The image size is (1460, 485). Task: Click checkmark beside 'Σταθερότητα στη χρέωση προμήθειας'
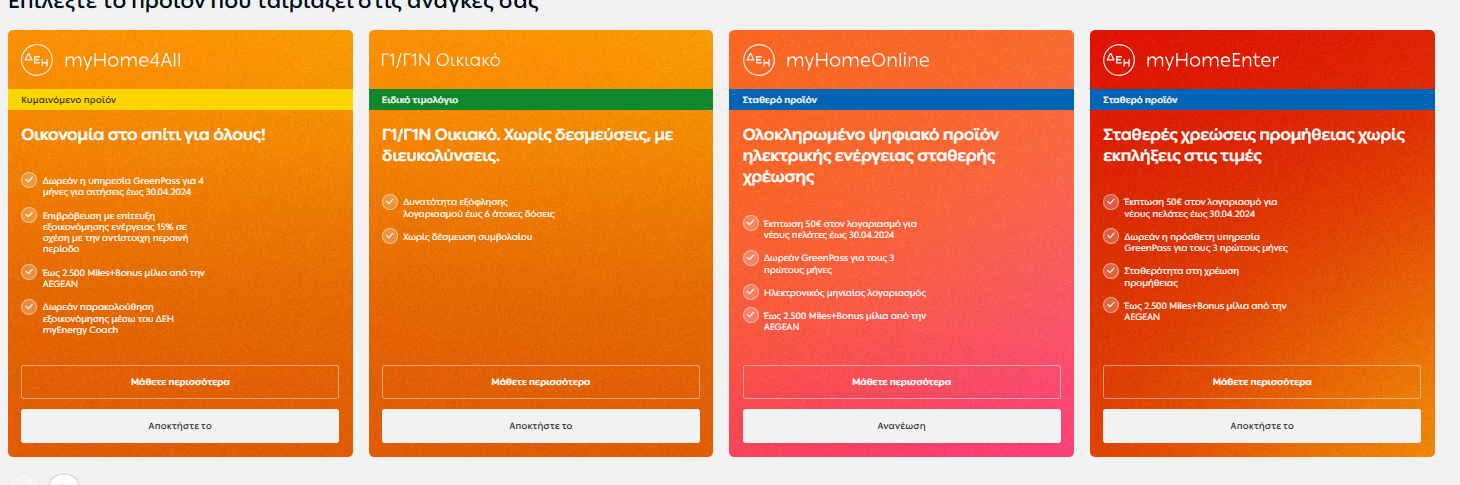tap(1110, 271)
